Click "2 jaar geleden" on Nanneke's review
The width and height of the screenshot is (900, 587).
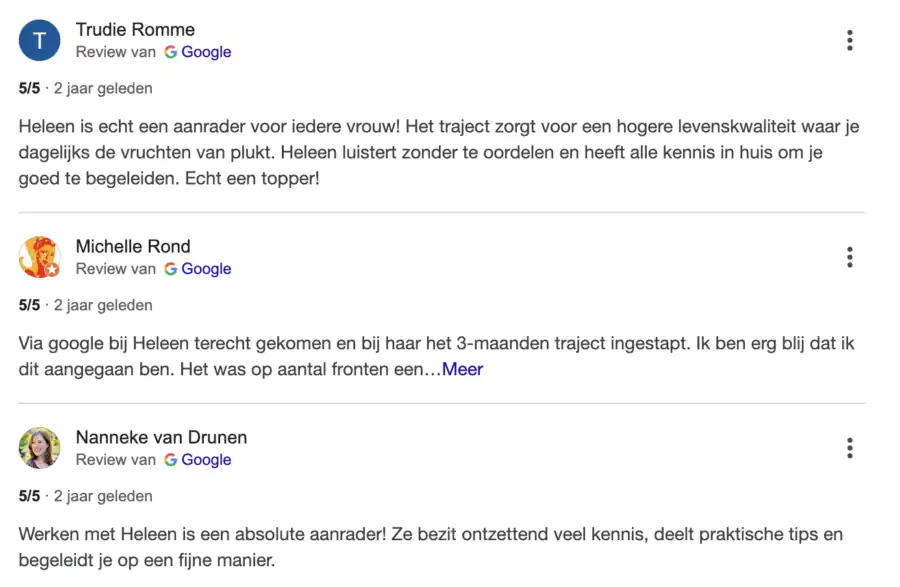[x=103, y=496]
